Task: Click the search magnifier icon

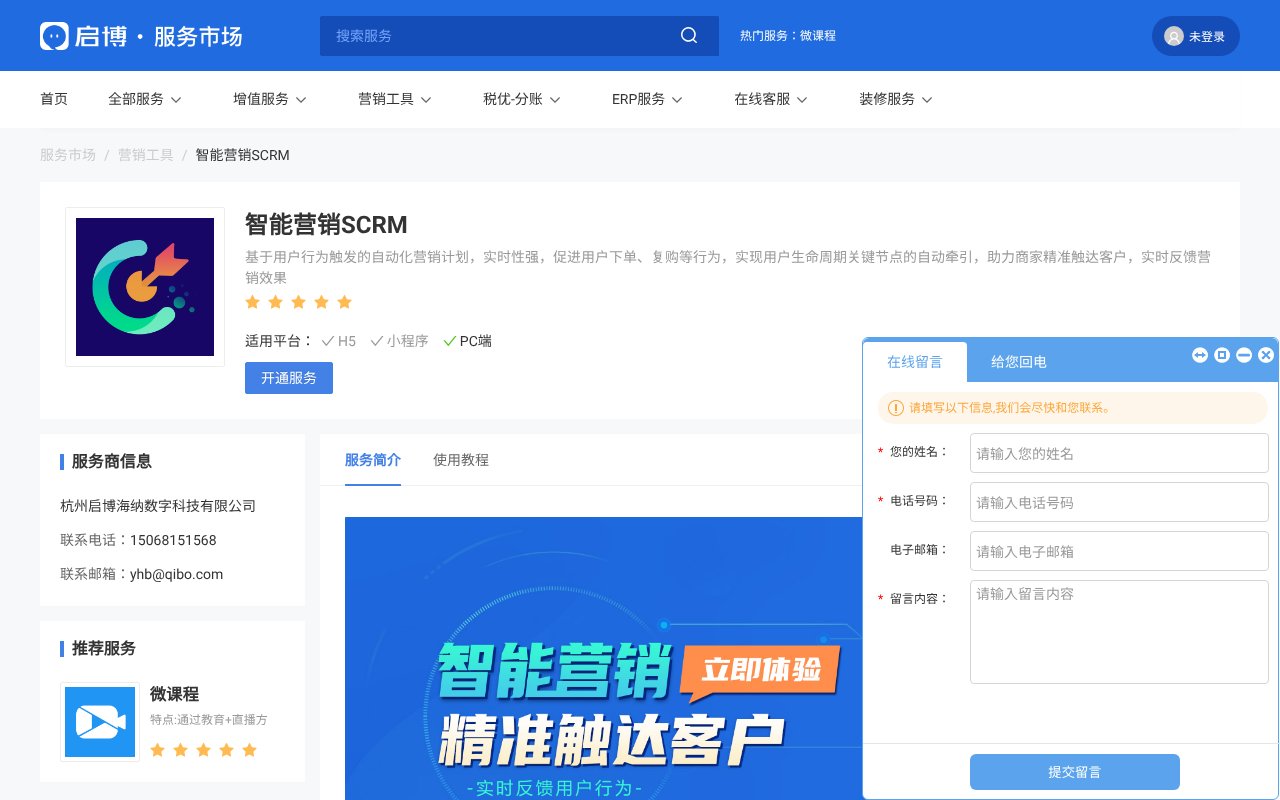Action: pyautogui.click(x=688, y=35)
